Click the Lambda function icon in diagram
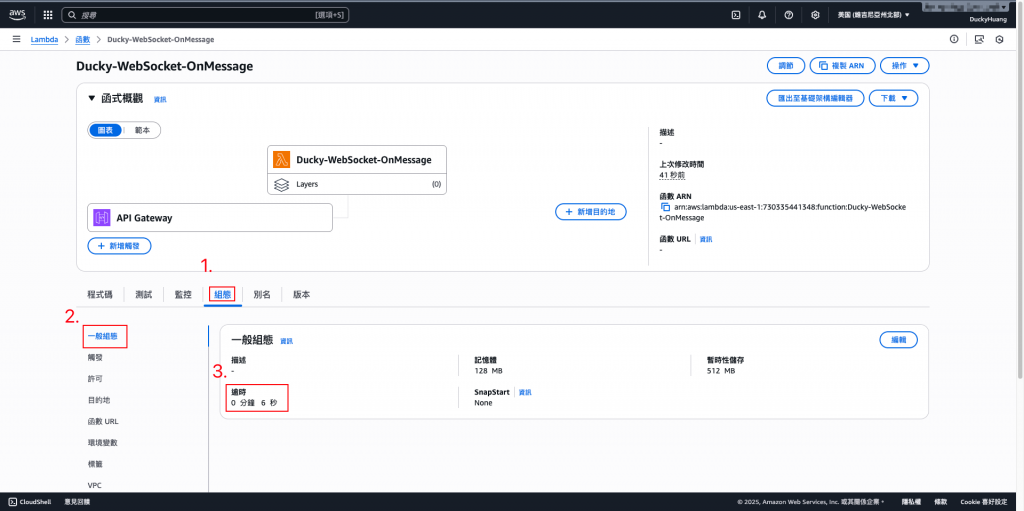Image resolution: width=1024 pixels, height=511 pixels. [281, 159]
